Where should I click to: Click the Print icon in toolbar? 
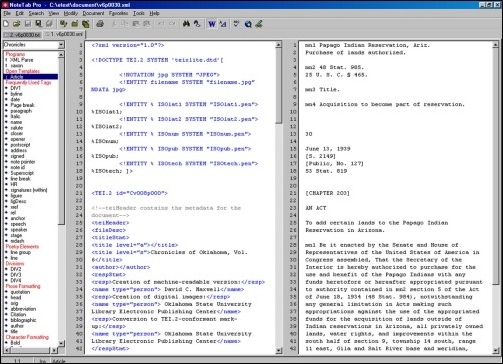pos(100,24)
